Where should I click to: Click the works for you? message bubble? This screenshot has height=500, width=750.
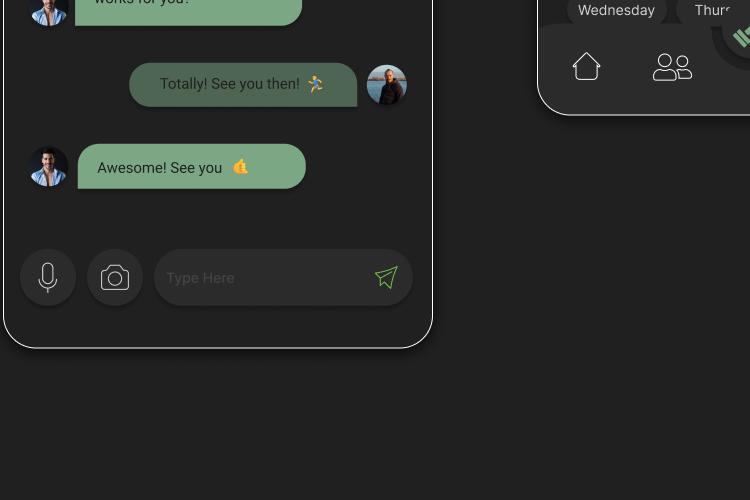point(188,11)
